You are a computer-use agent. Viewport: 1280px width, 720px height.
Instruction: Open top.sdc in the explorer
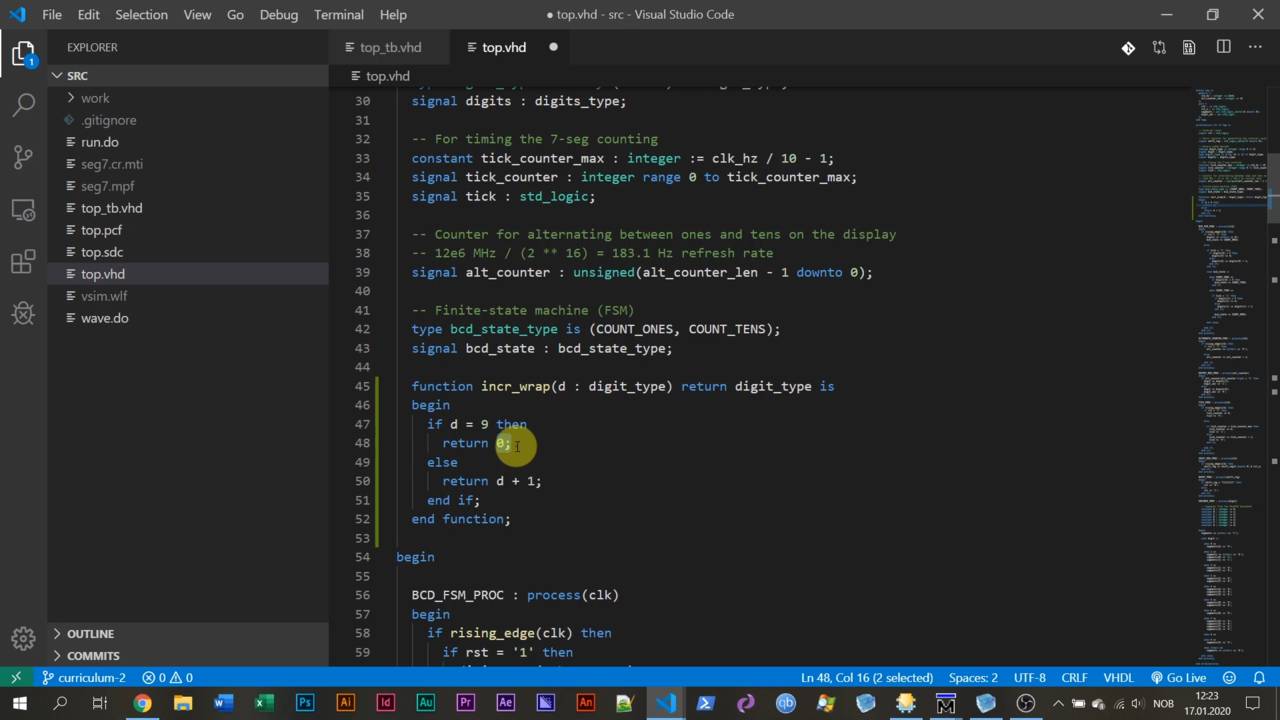tap(188, 252)
